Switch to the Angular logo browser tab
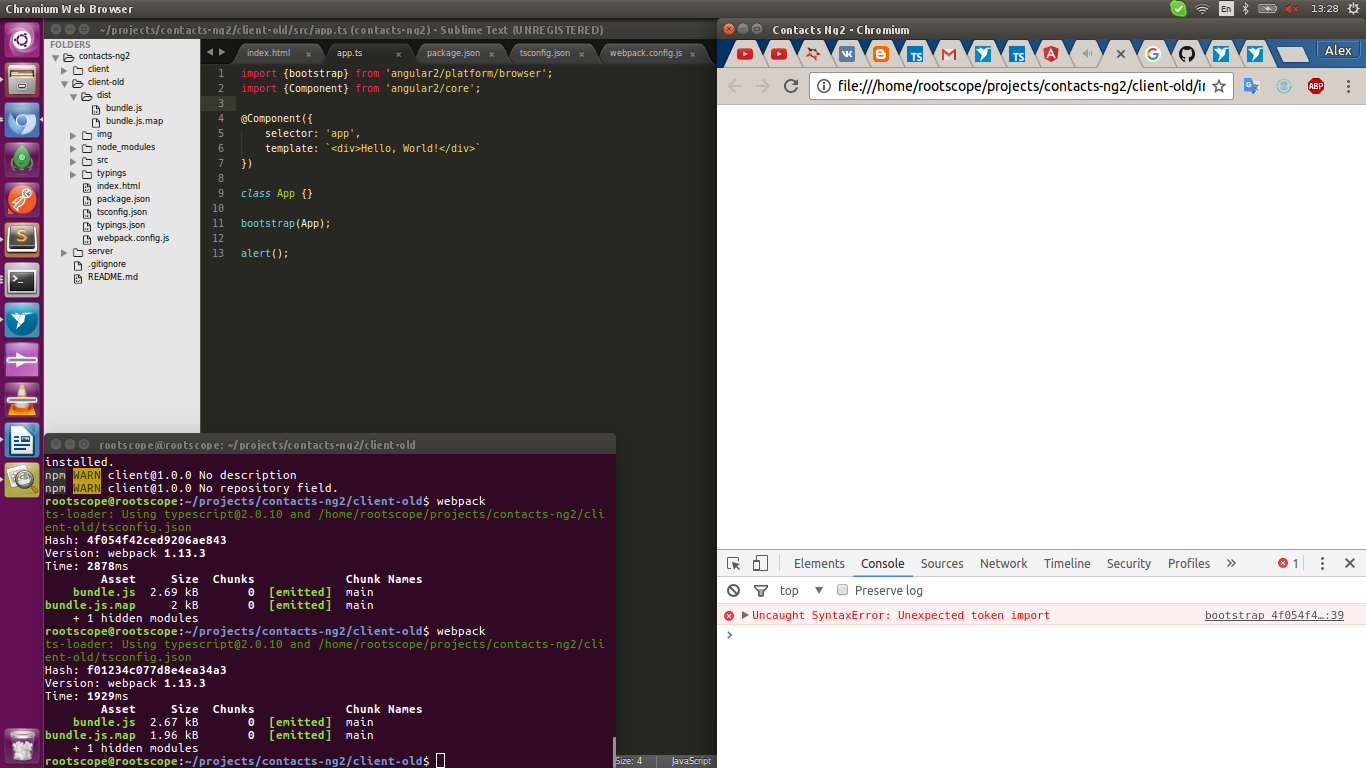 [1051, 54]
